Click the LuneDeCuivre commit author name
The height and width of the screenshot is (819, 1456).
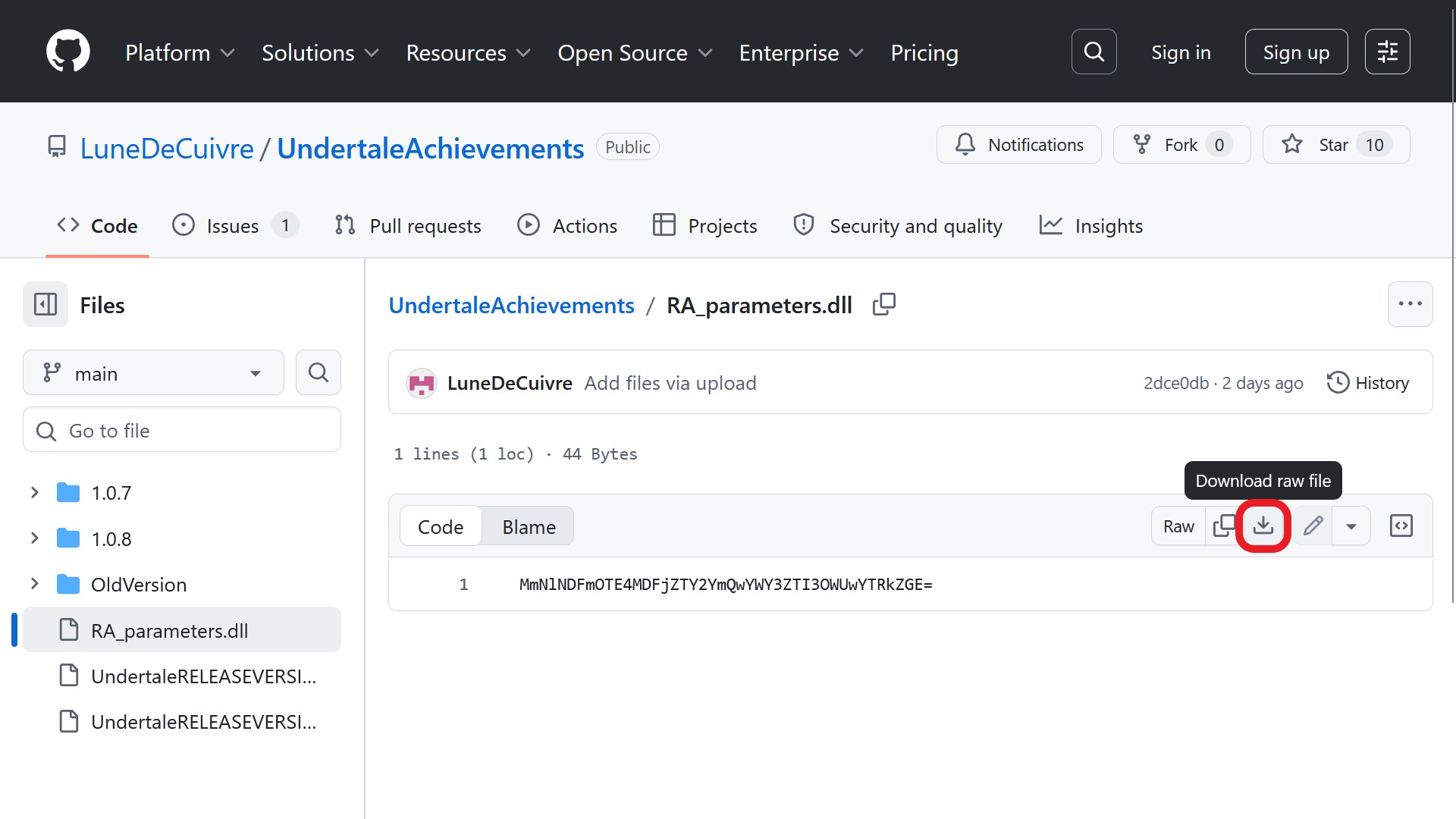click(x=510, y=383)
